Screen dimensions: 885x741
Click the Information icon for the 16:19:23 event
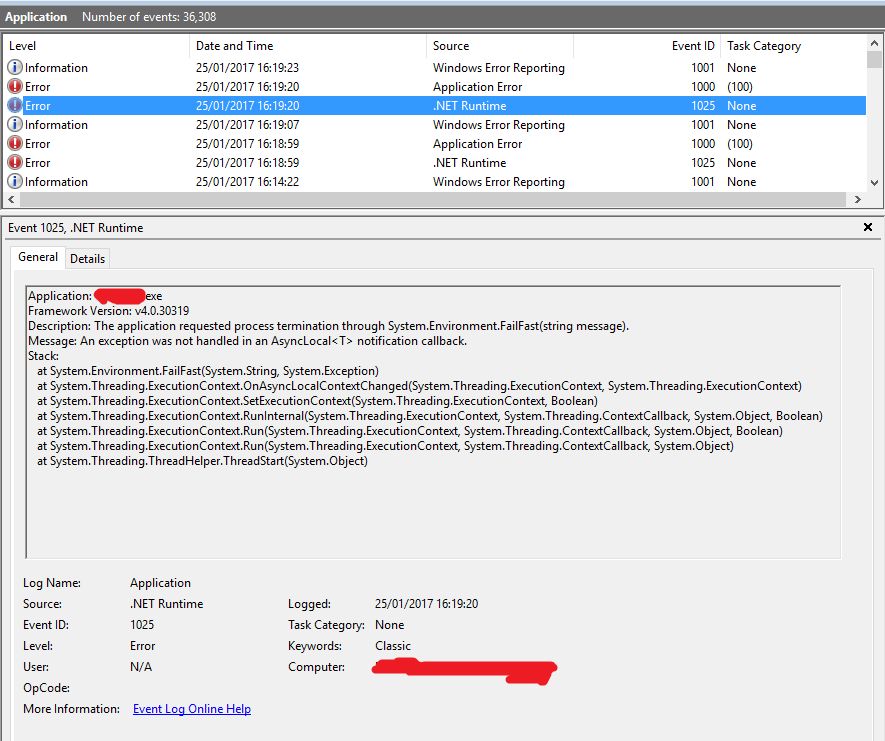[15, 67]
